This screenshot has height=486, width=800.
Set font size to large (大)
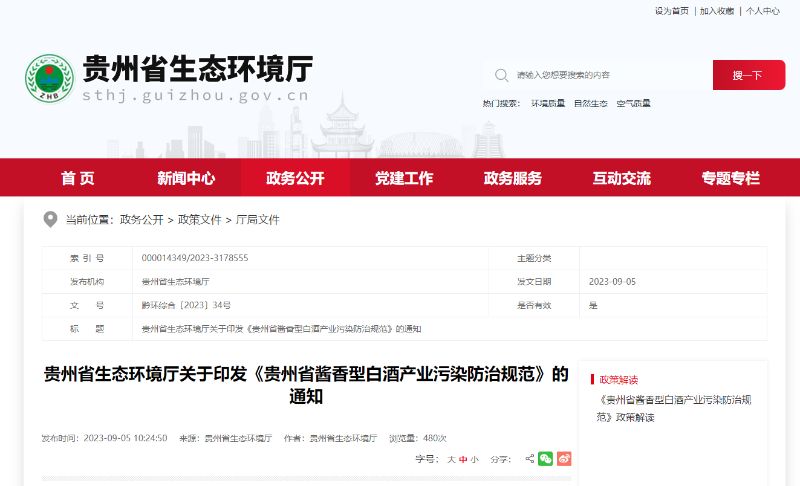(451, 460)
